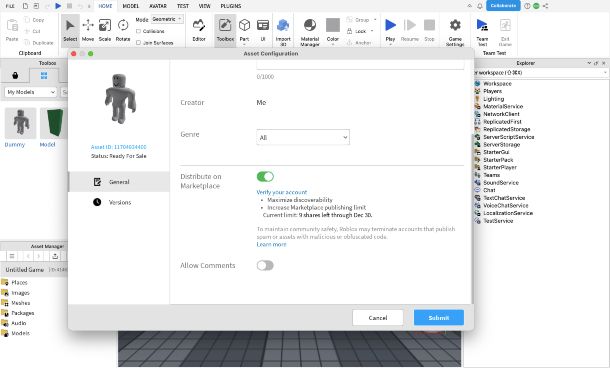Open the Mode Geometric dropdown
This screenshot has width=610, height=381.
click(167, 19)
